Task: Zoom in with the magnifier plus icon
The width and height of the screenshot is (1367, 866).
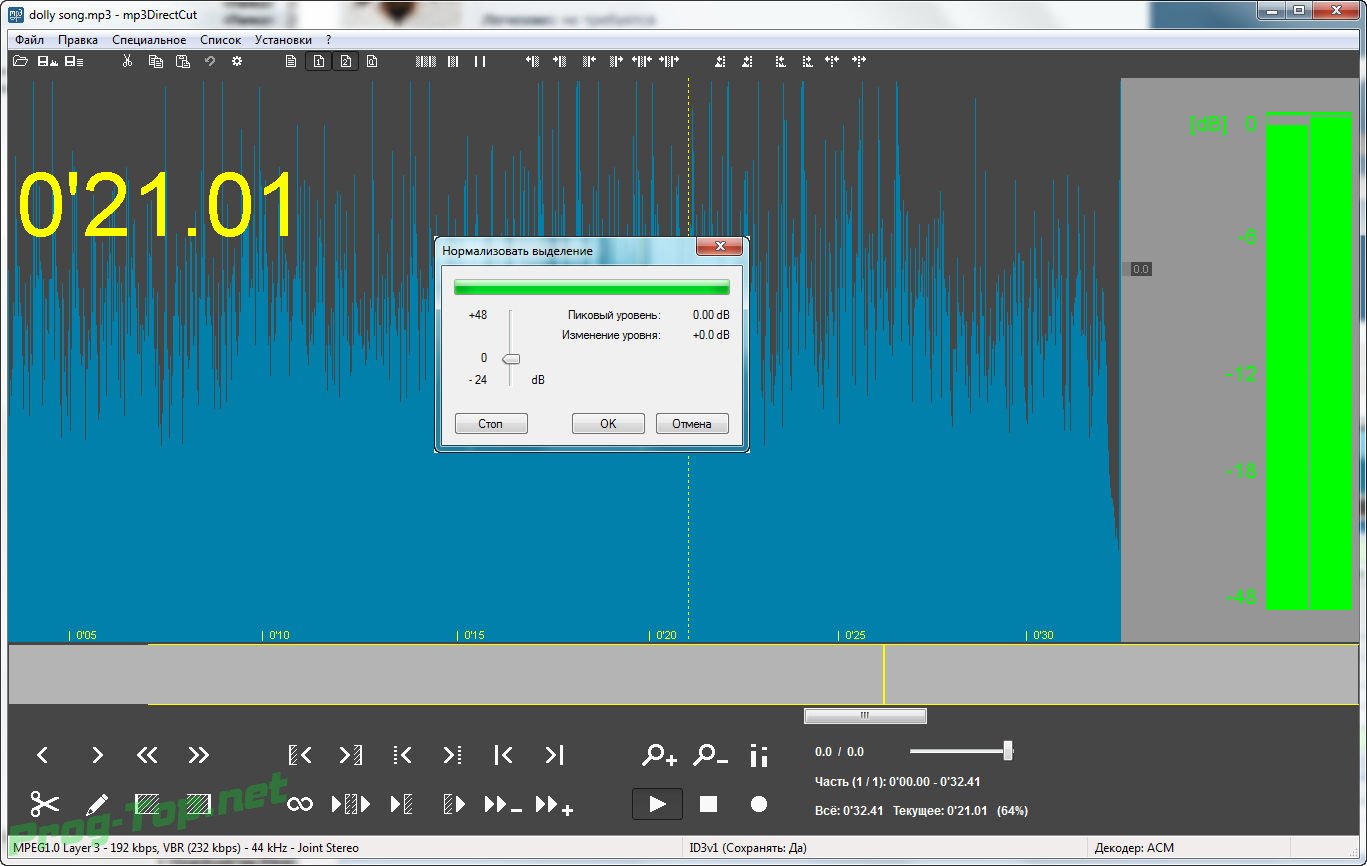Action: 660,755
